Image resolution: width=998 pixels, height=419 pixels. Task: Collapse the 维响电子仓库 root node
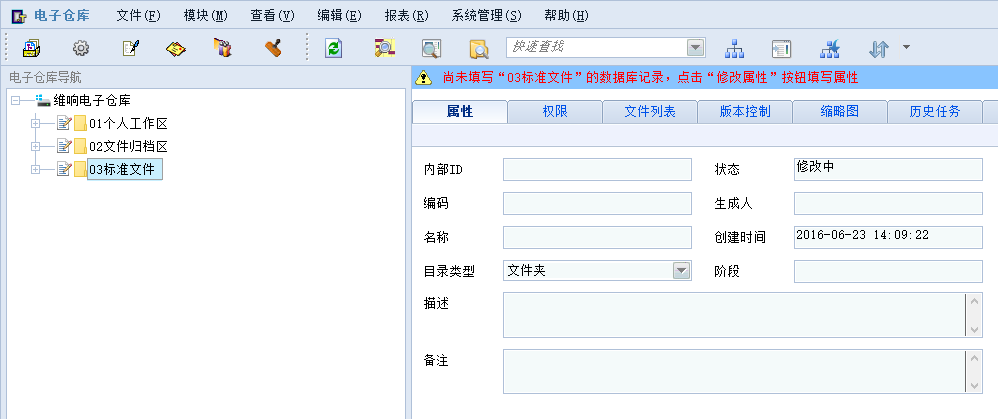[14, 100]
